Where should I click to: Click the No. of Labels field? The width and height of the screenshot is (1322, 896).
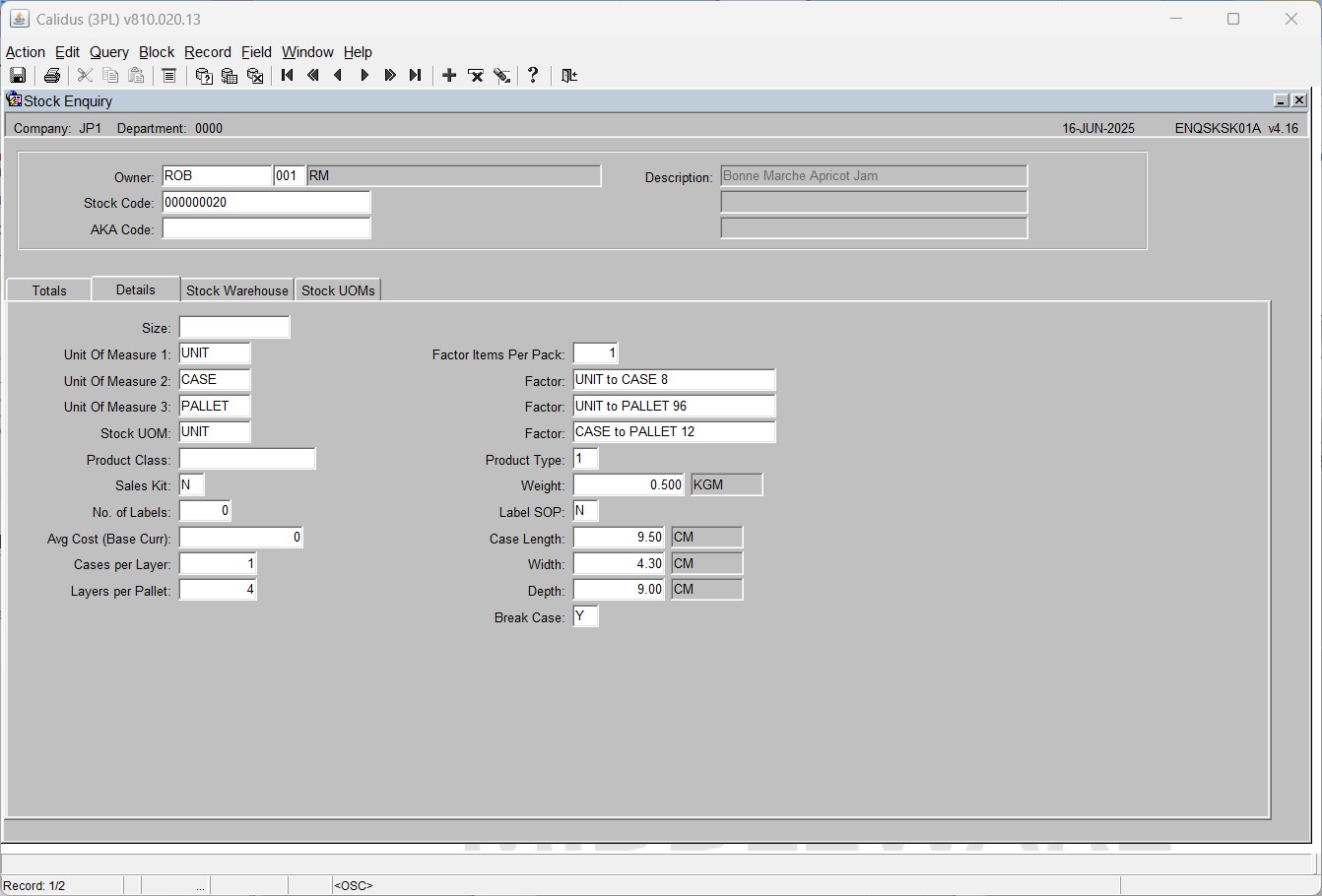click(205, 511)
